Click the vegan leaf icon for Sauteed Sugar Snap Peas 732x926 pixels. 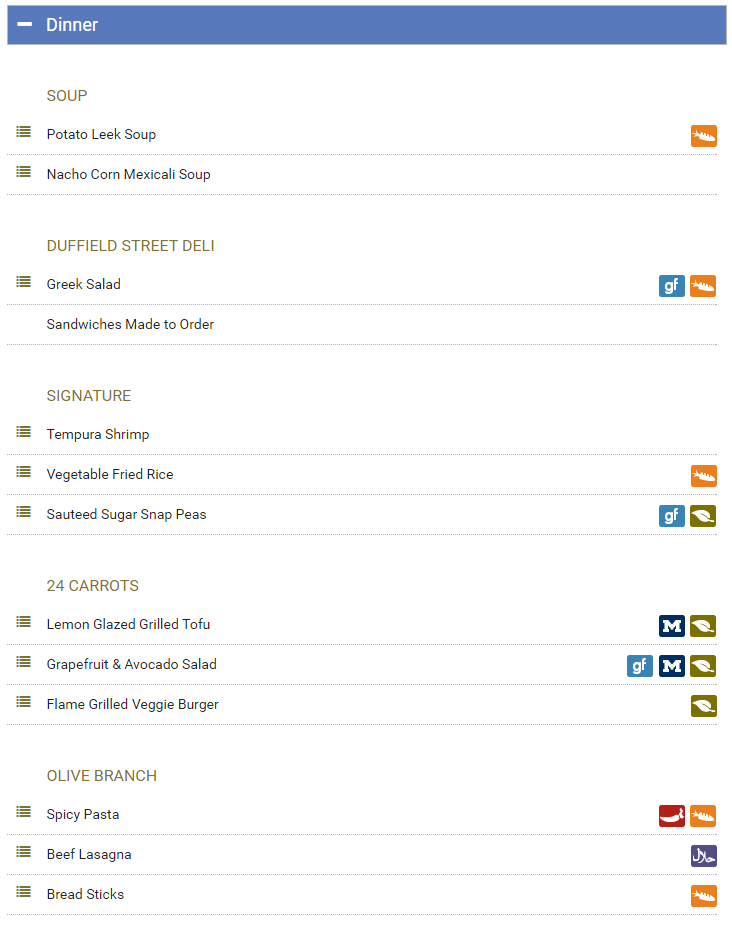pos(703,516)
